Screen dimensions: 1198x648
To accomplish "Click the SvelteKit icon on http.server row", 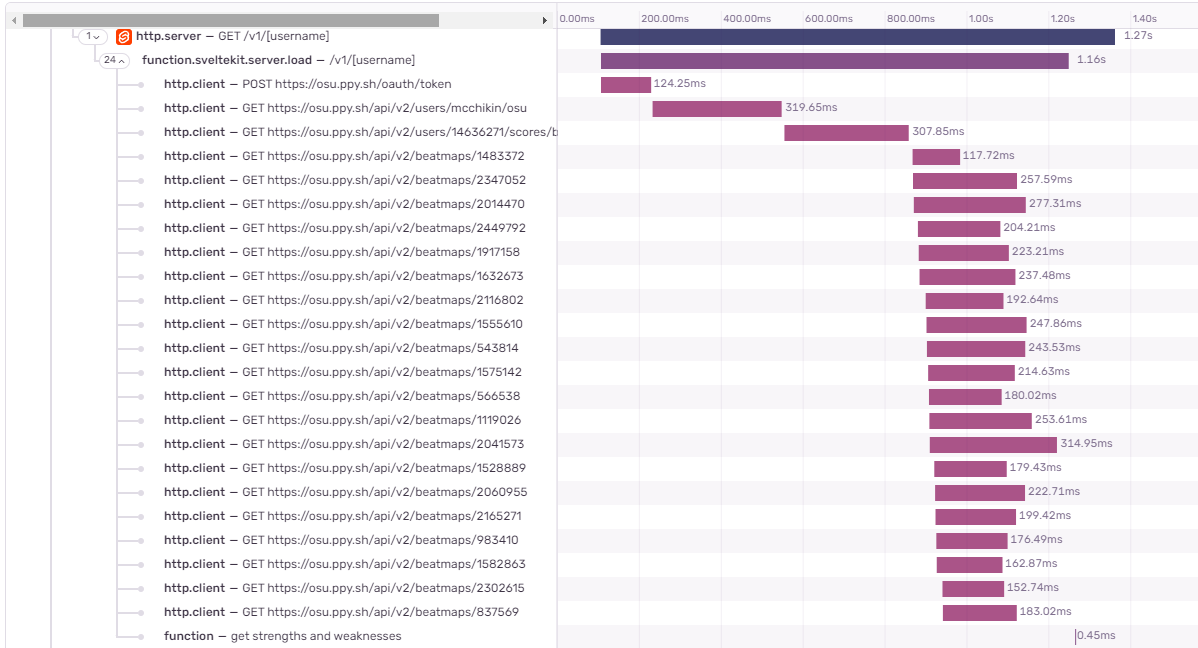I will click(x=124, y=37).
